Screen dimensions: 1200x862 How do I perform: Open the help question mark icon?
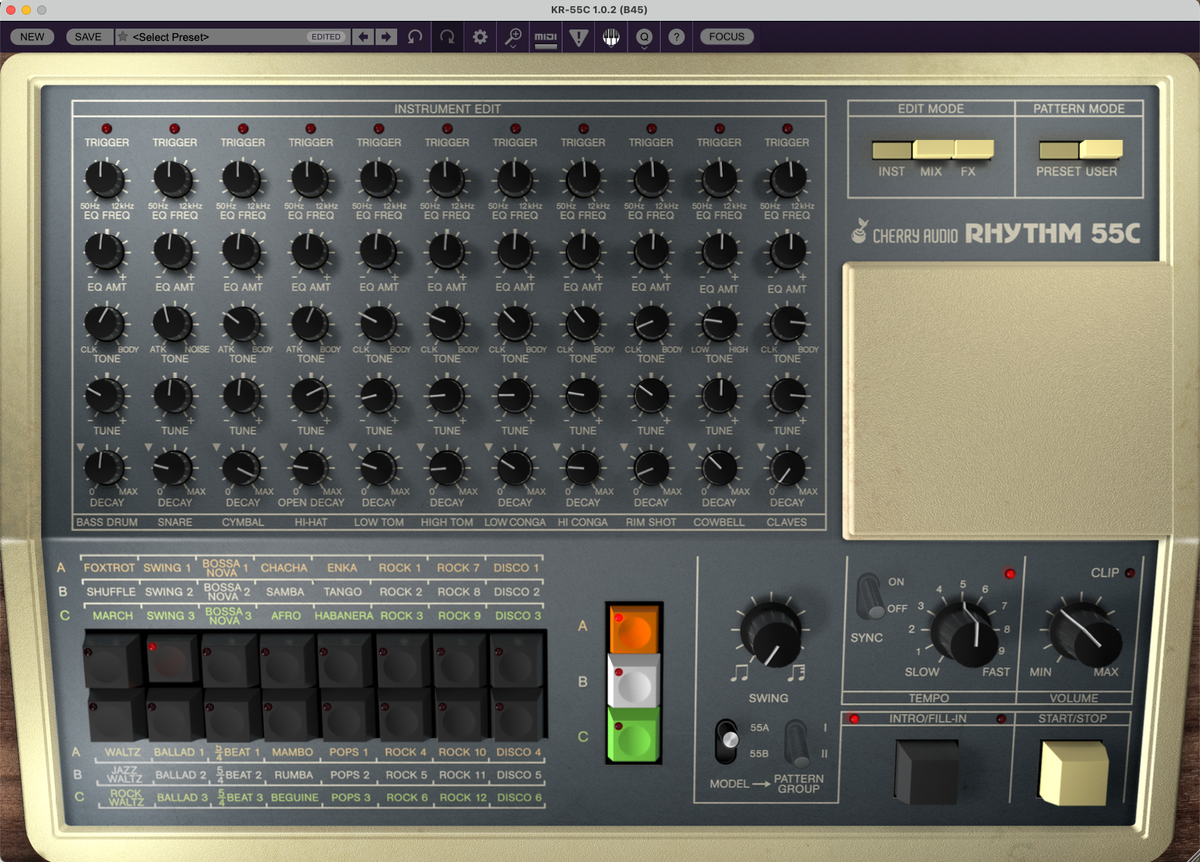[677, 37]
